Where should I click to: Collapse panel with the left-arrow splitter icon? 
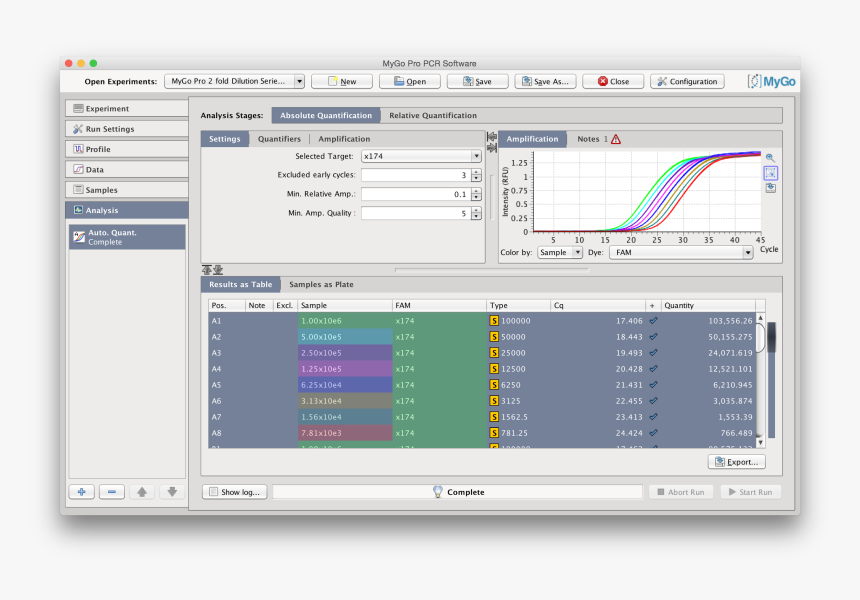point(492,137)
